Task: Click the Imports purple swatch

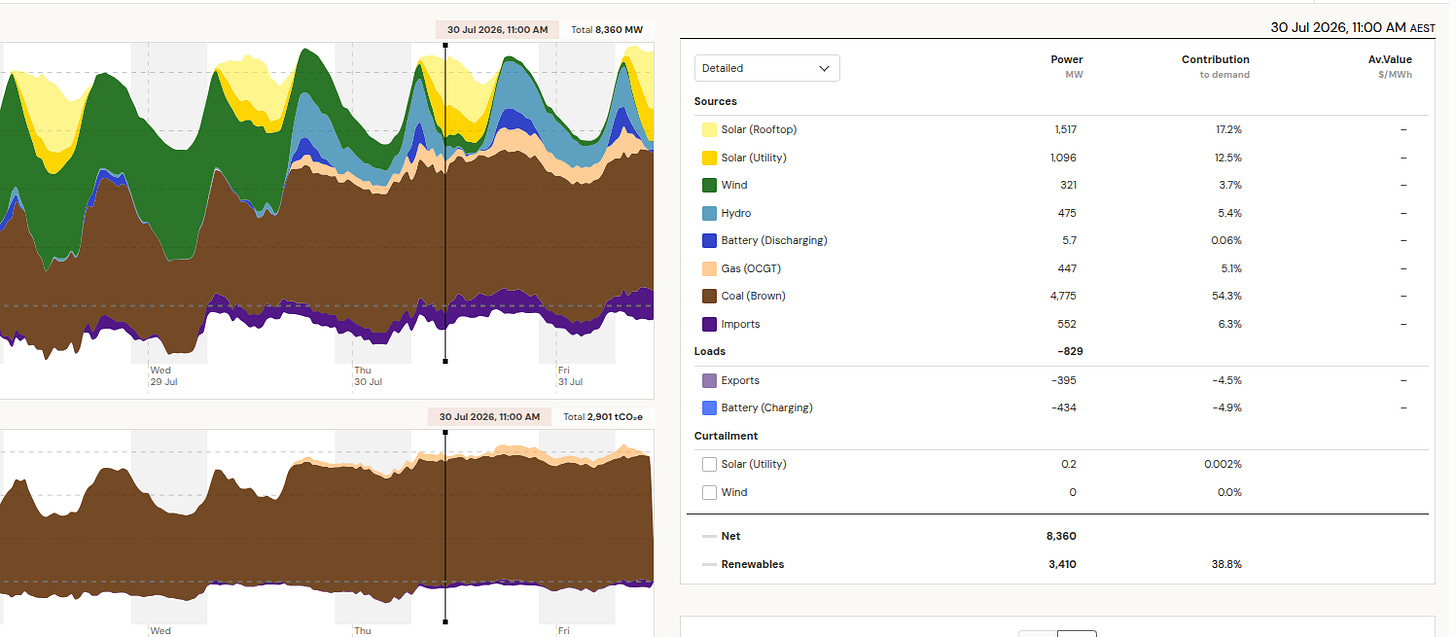Action: point(709,324)
